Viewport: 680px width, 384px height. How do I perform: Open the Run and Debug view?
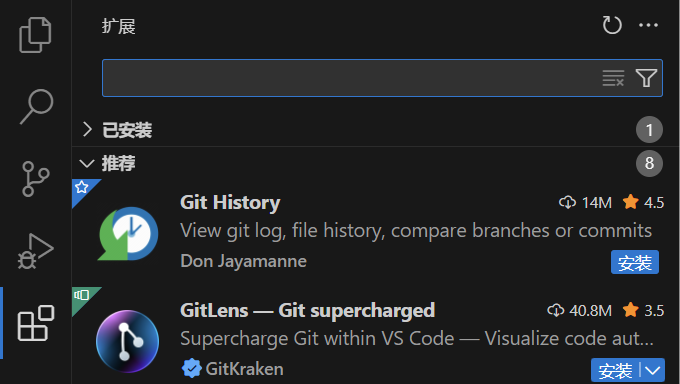click(36, 251)
